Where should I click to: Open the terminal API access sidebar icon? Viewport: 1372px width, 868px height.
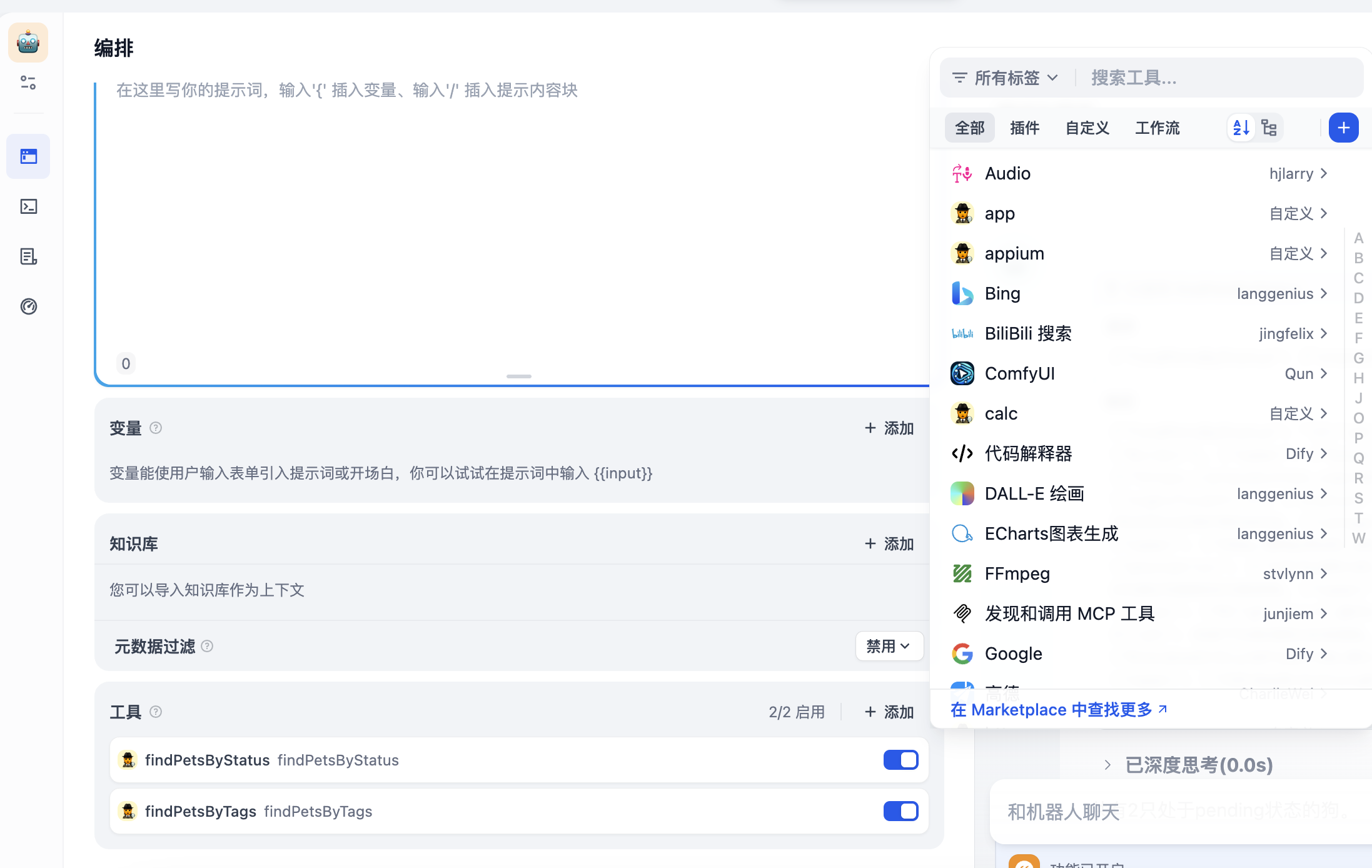tap(28, 206)
